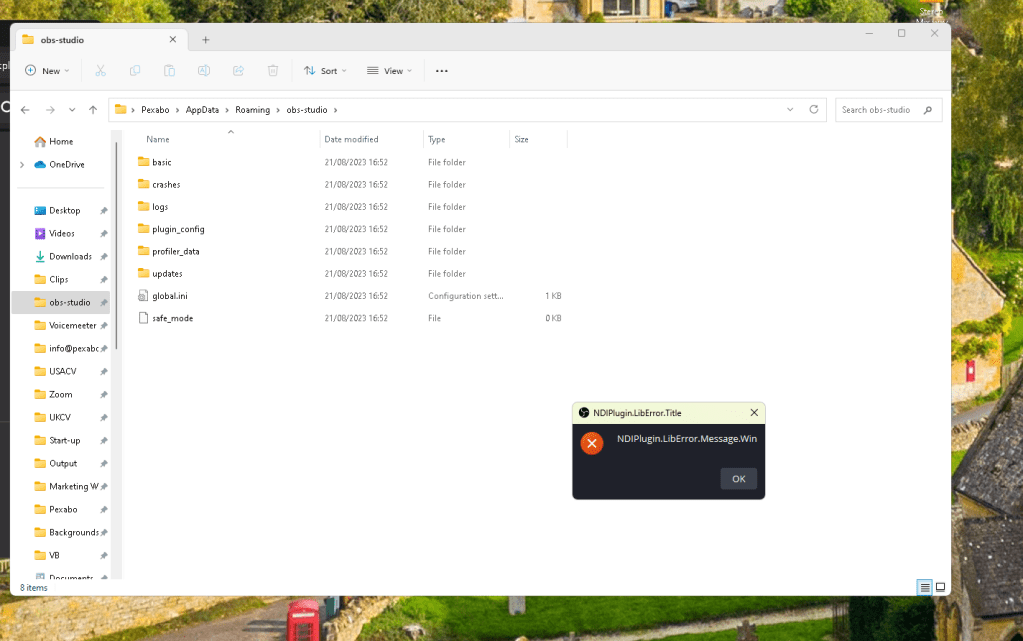
Task: Add a new Explorer tab
Action: [x=206, y=40]
